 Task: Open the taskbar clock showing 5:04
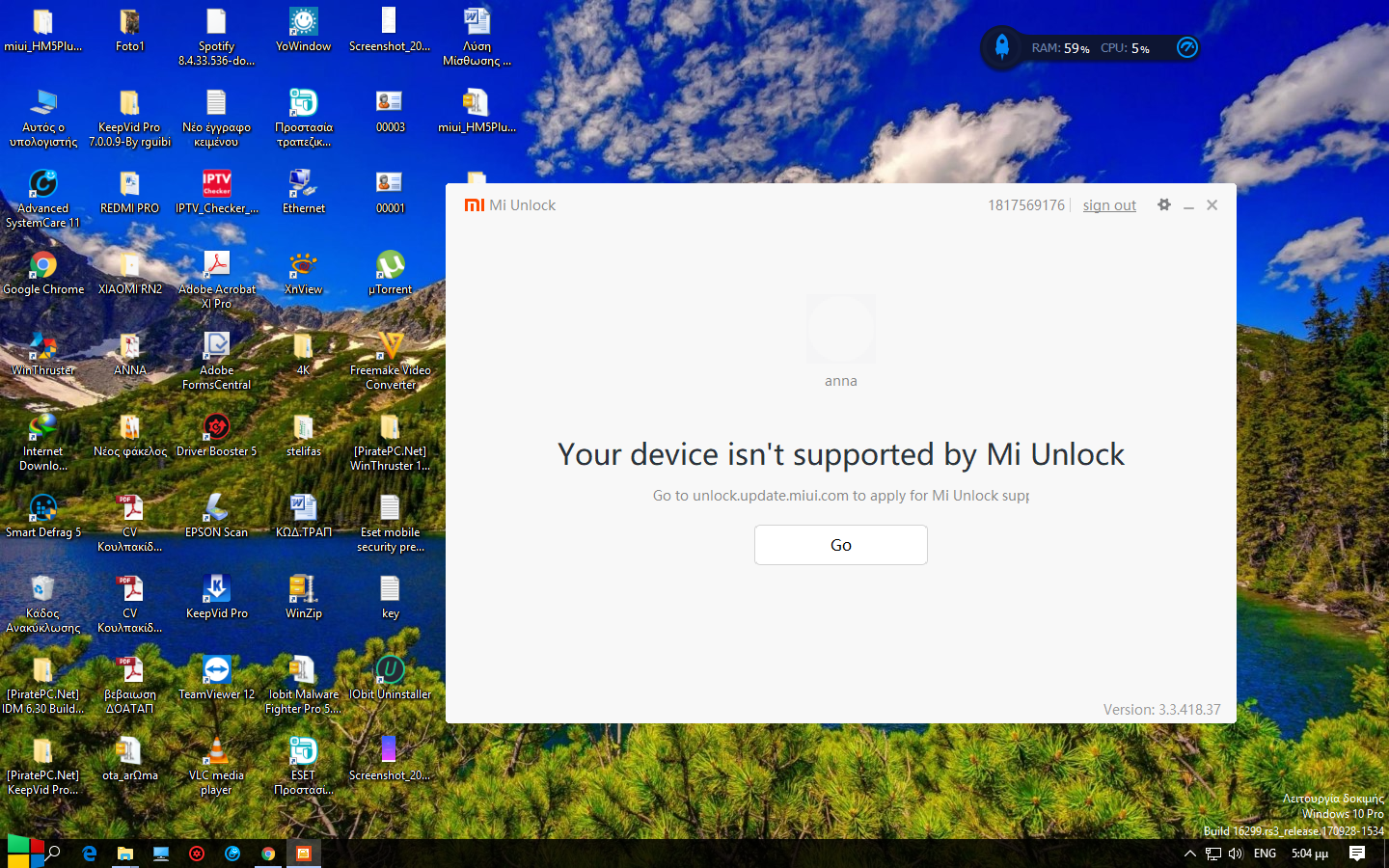[1310, 854]
